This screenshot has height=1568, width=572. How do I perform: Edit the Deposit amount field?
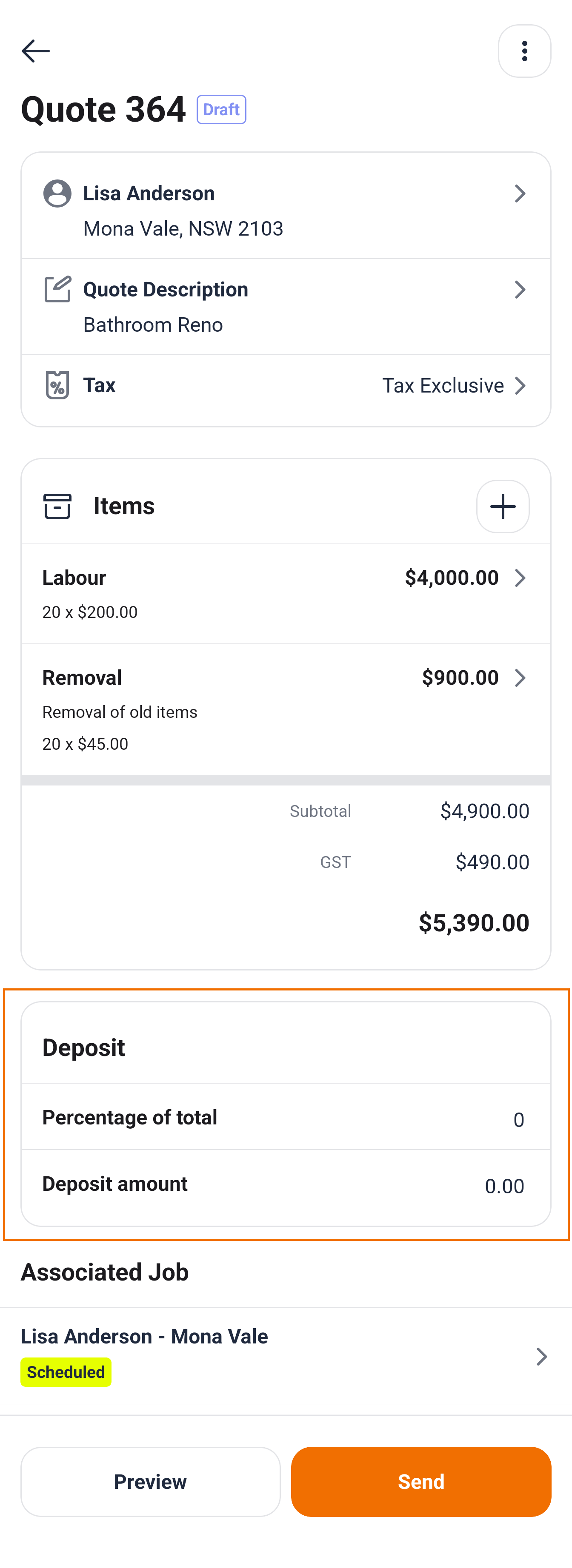click(x=504, y=1186)
